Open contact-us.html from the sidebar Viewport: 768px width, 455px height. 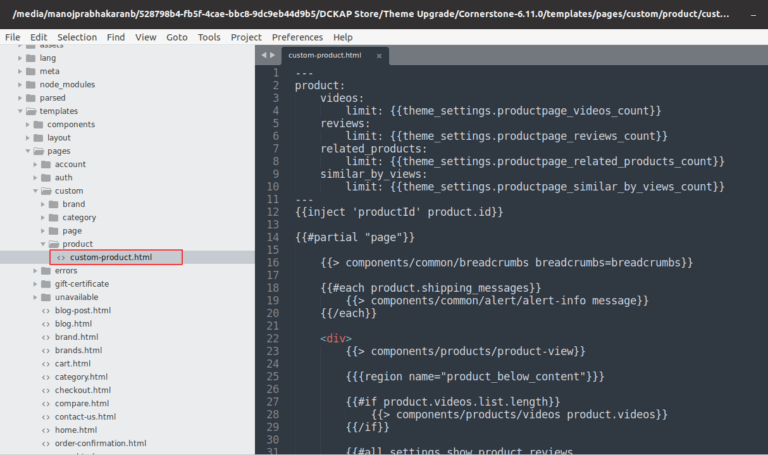(85, 417)
